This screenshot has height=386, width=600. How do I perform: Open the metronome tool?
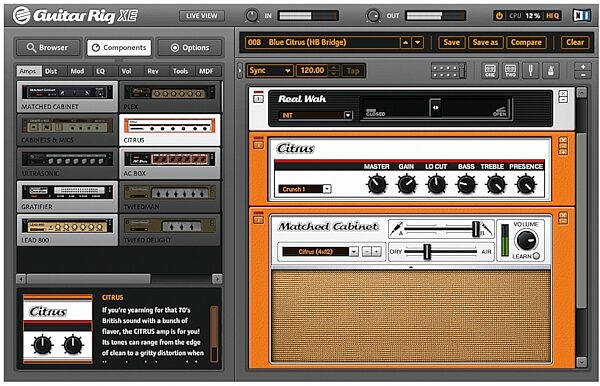pos(551,70)
